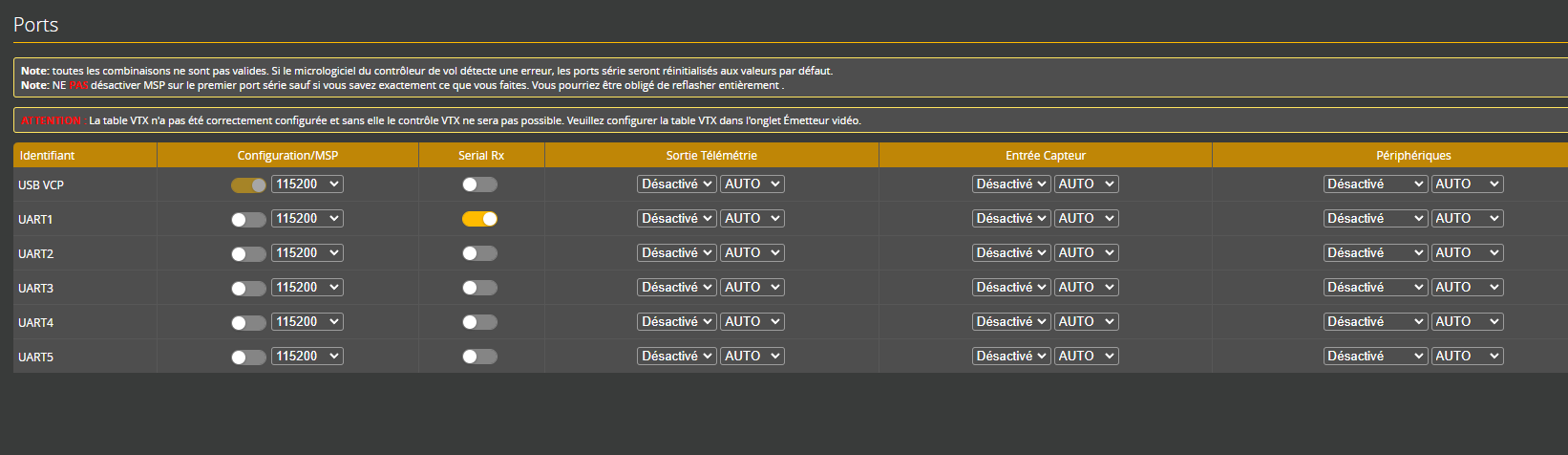Switch on Serial Rx for UART4
Viewport: 1568px width, 455px height.
(479, 322)
